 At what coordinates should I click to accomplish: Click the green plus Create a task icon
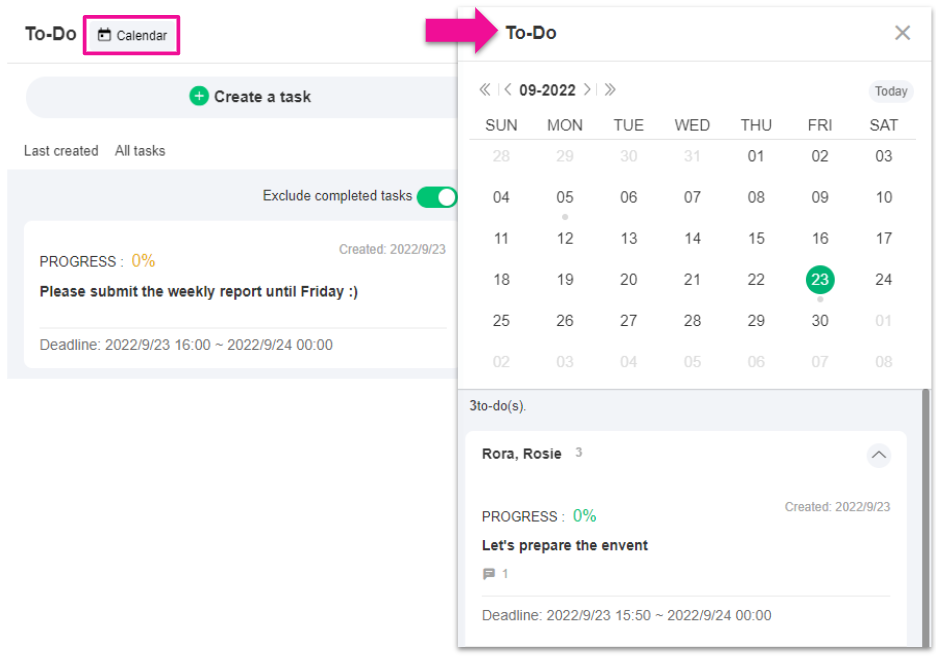pos(199,97)
